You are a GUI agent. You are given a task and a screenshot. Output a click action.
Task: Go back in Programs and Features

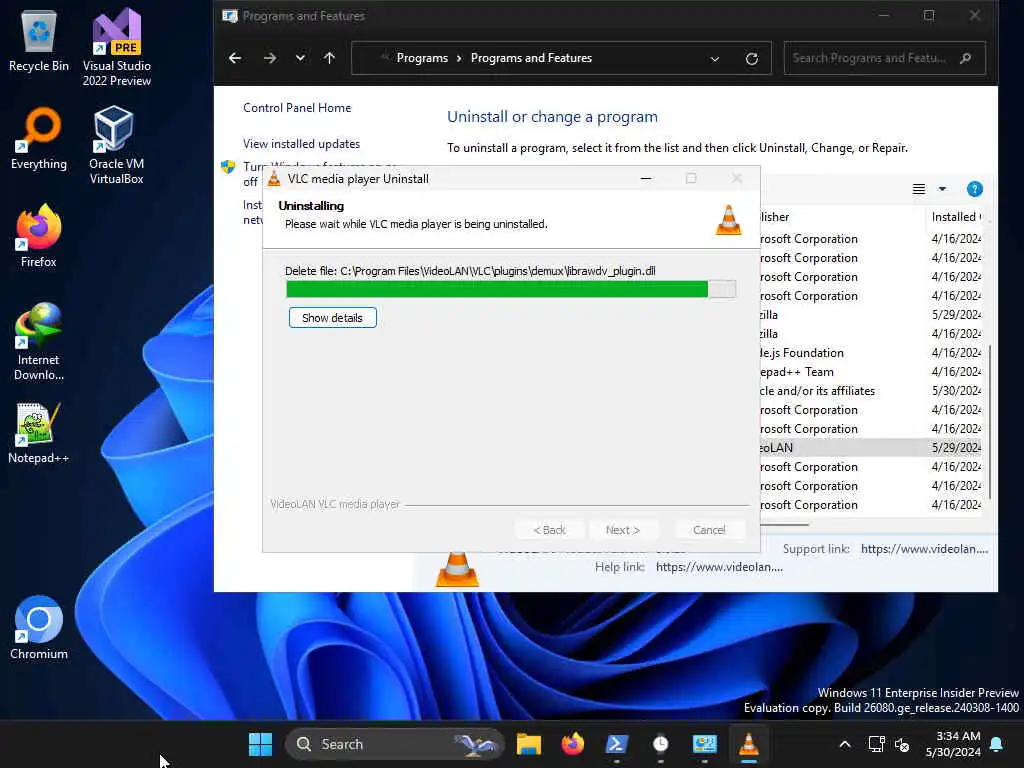coord(235,58)
